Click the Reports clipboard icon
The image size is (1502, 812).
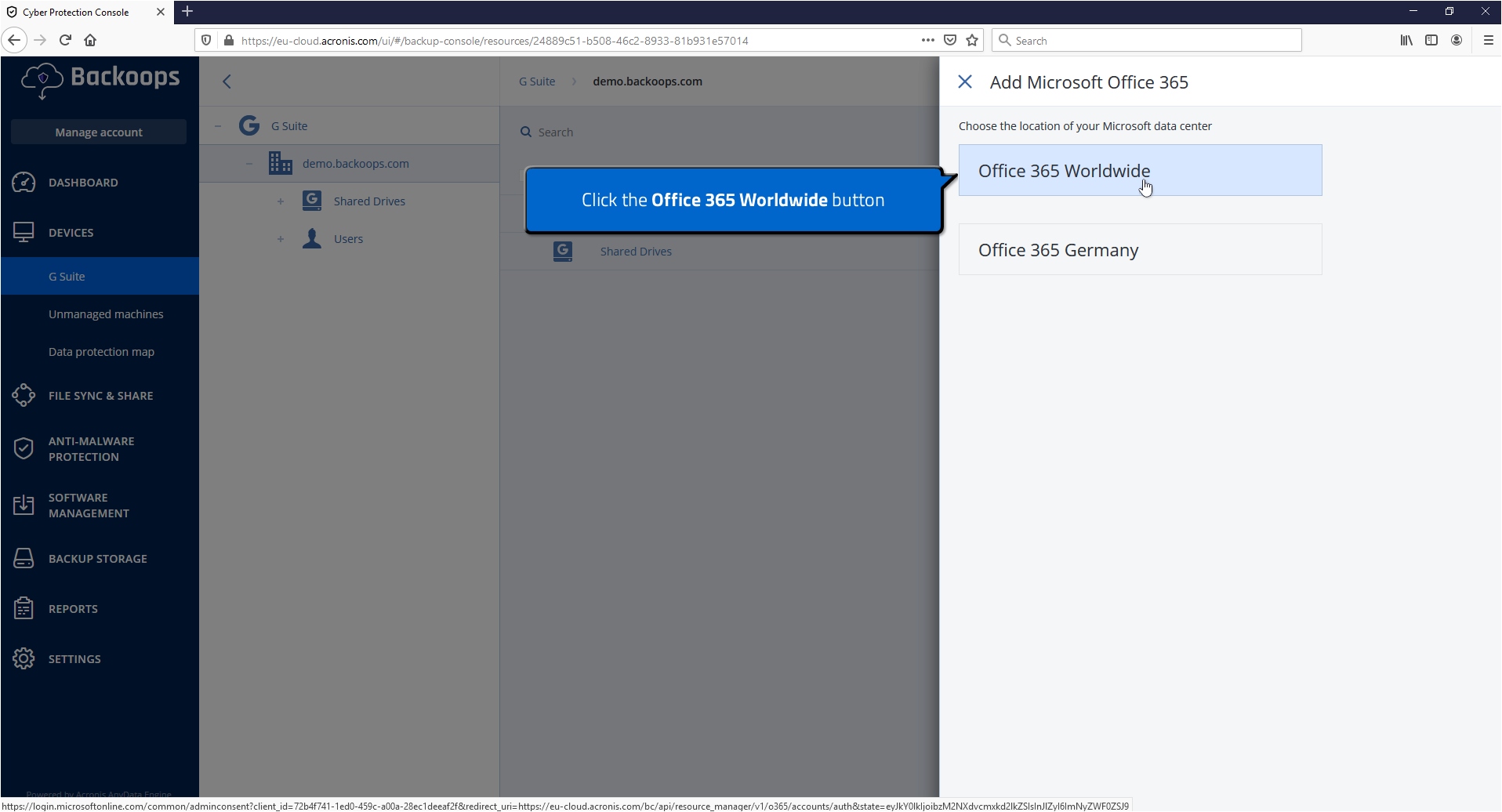[24, 608]
